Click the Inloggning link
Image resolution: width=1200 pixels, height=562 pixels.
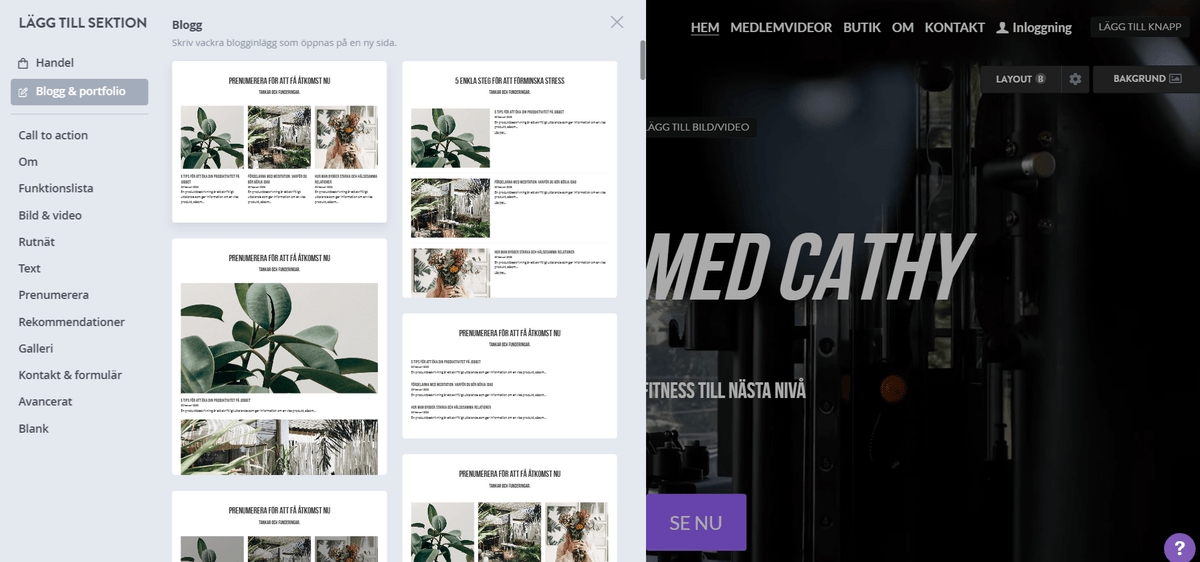point(1042,28)
